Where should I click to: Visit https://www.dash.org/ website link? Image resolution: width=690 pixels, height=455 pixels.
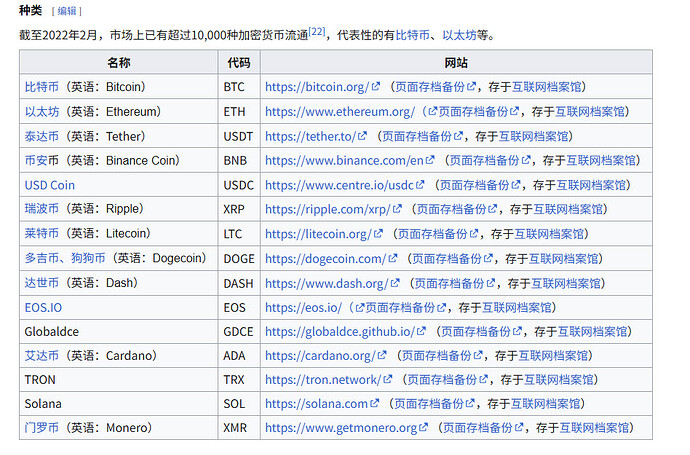click(x=332, y=283)
